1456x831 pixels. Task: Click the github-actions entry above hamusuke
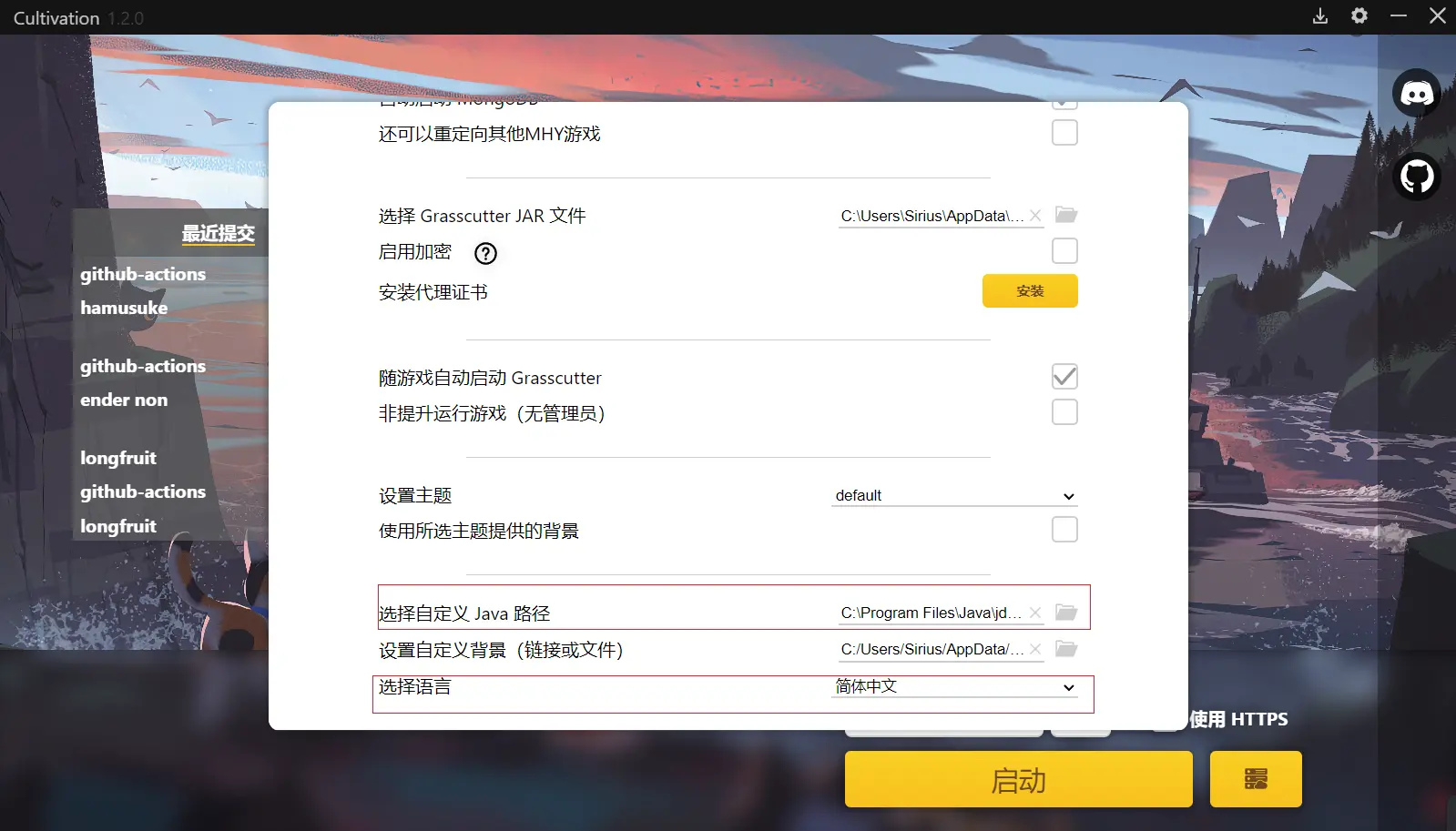point(143,274)
